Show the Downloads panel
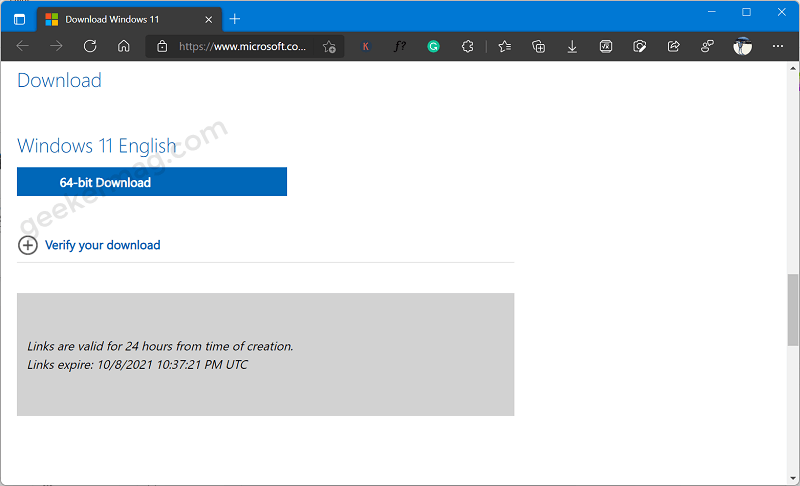800x486 pixels. [572, 46]
